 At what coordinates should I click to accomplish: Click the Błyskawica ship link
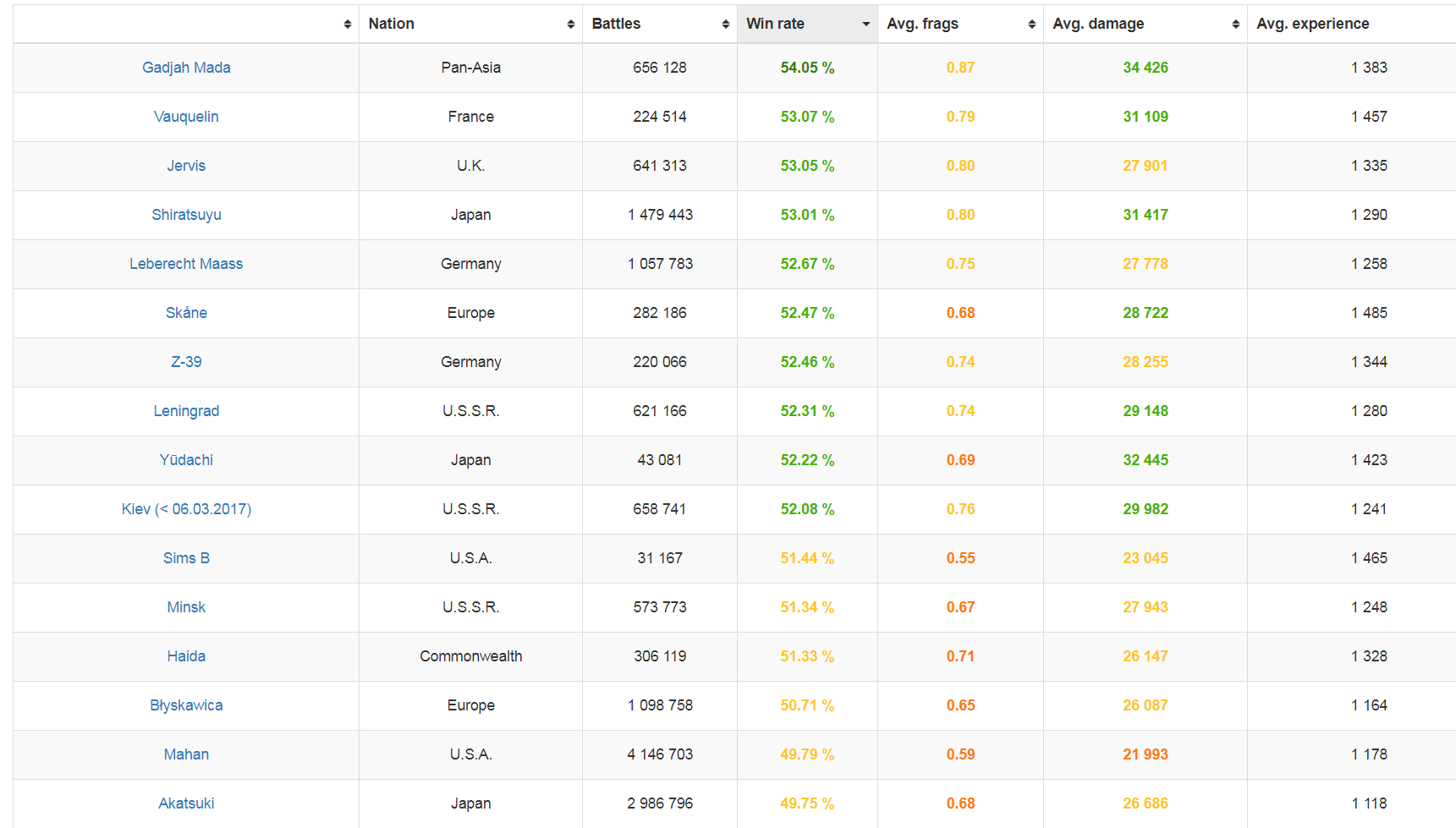pyautogui.click(x=186, y=705)
